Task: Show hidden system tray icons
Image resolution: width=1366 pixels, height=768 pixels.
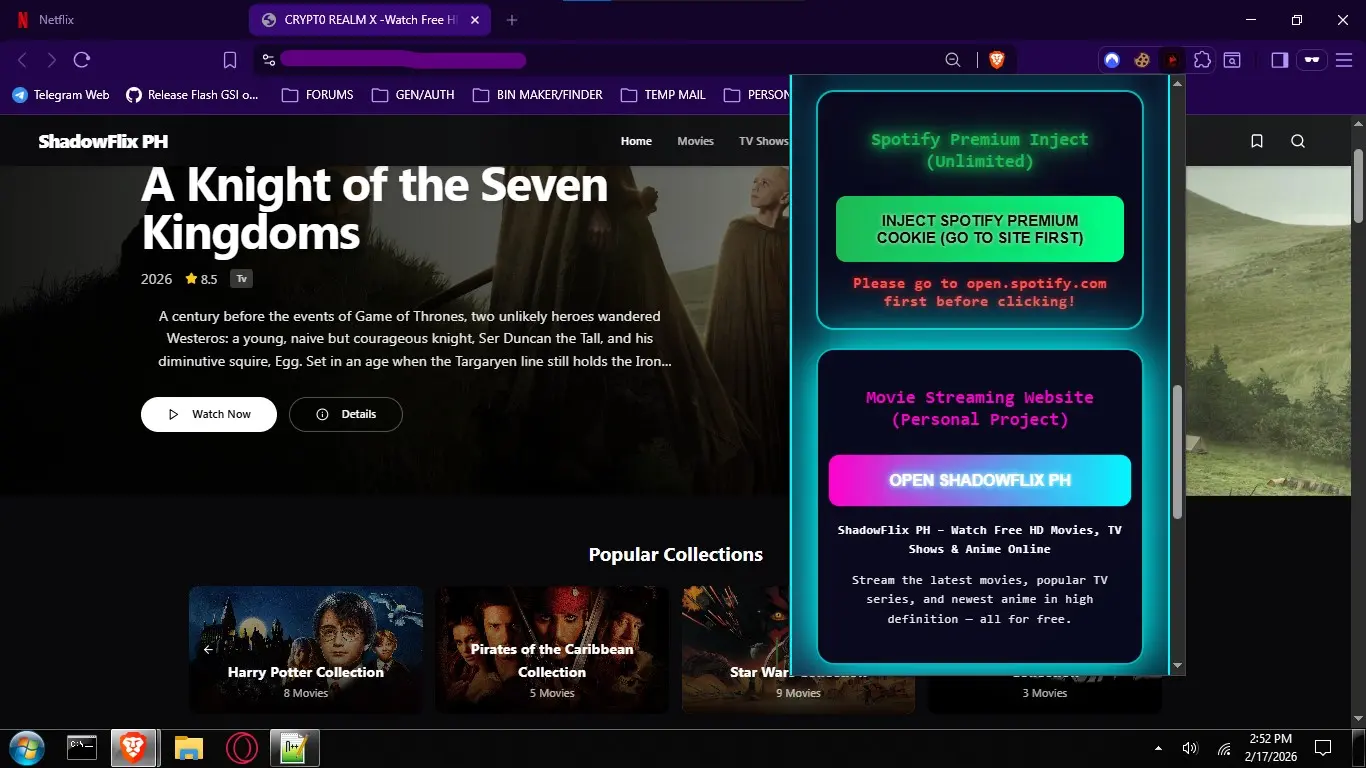Action: [1158, 748]
